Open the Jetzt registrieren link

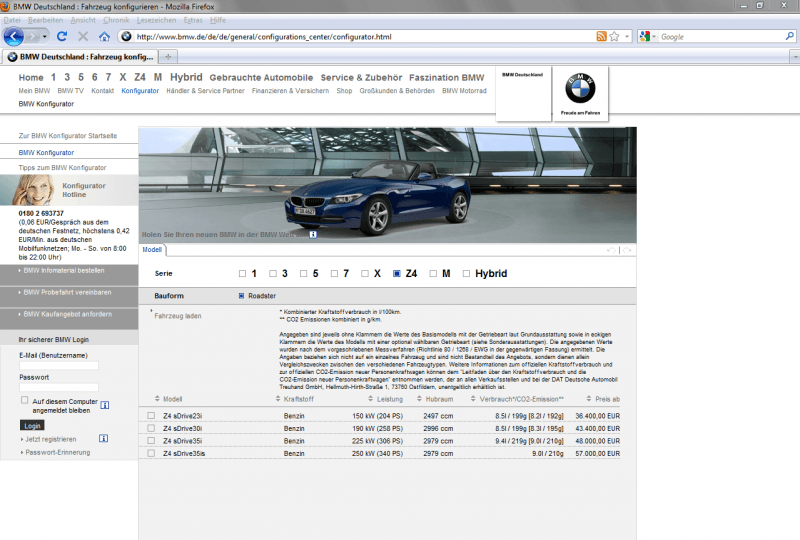point(51,439)
